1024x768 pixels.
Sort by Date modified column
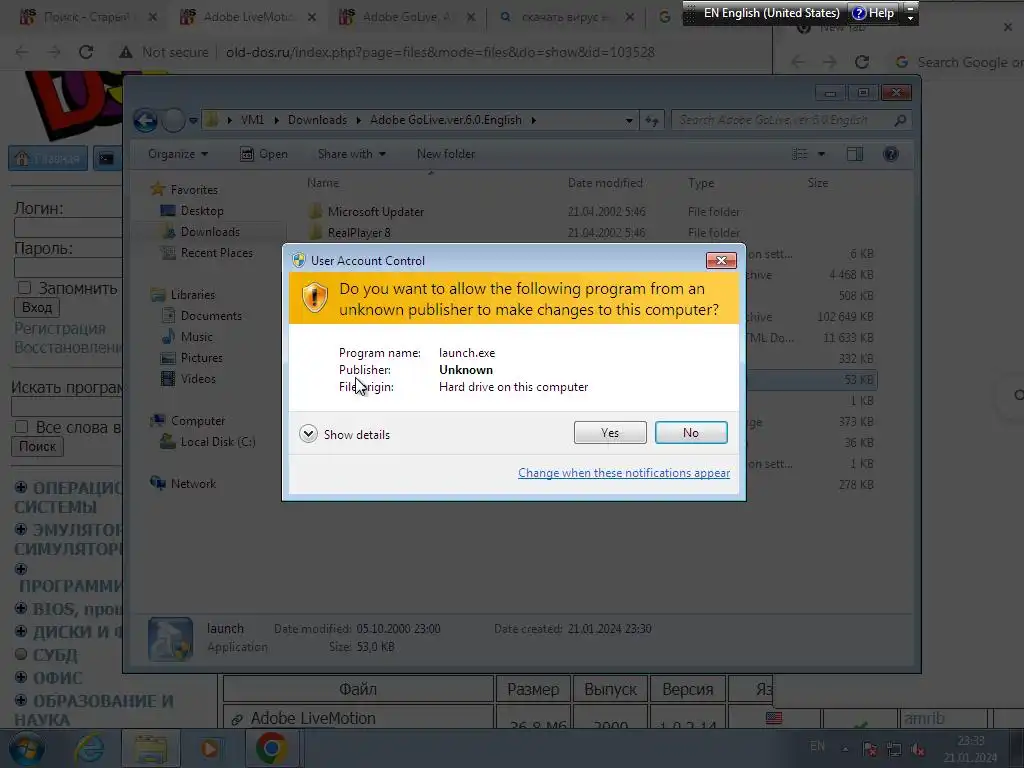[x=605, y=183]
